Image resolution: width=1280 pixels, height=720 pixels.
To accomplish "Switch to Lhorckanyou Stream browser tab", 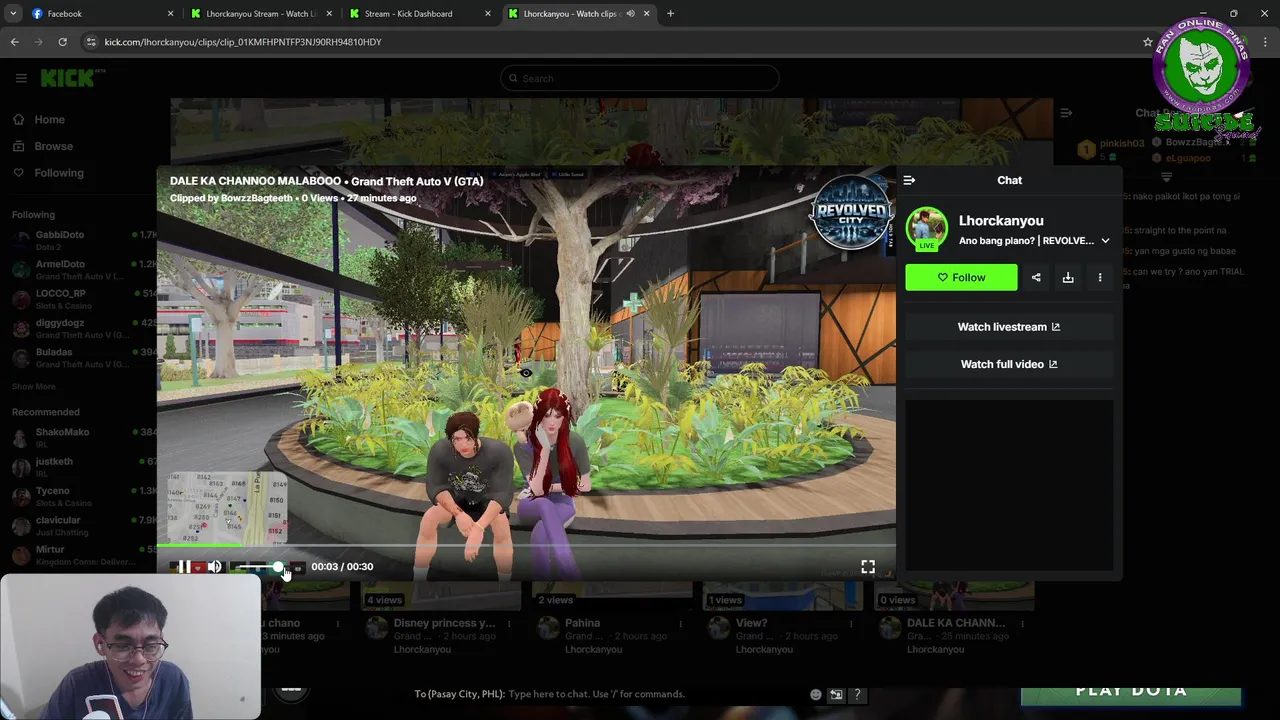I will pos(260,14).
